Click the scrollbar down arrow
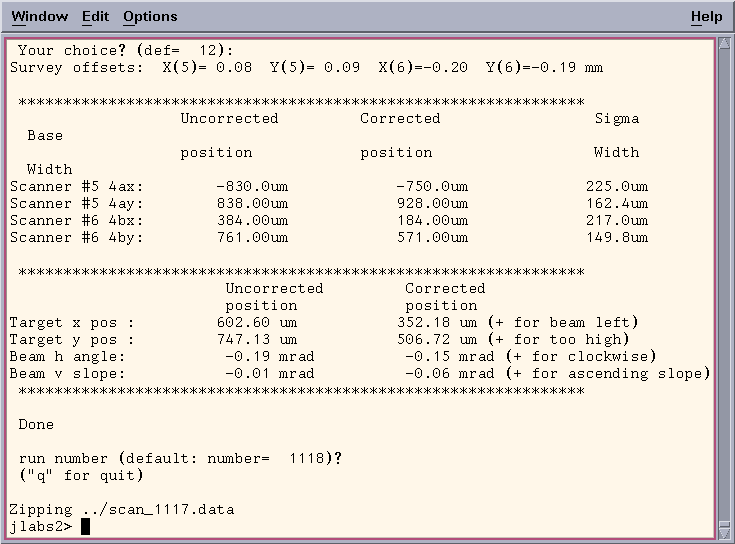This screenshot has height=544, width=735. tap(724, 531)
